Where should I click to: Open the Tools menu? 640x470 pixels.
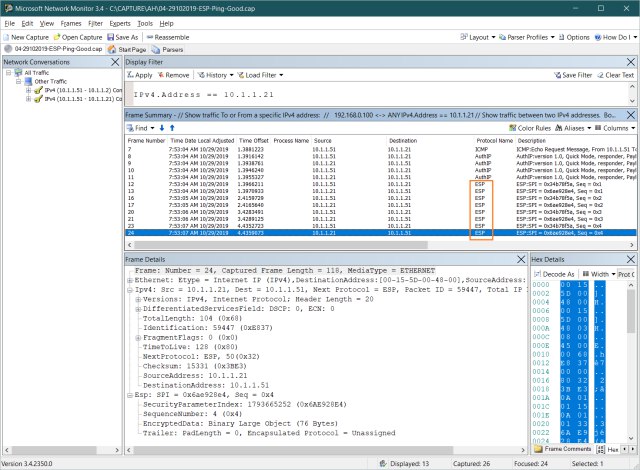144,23
